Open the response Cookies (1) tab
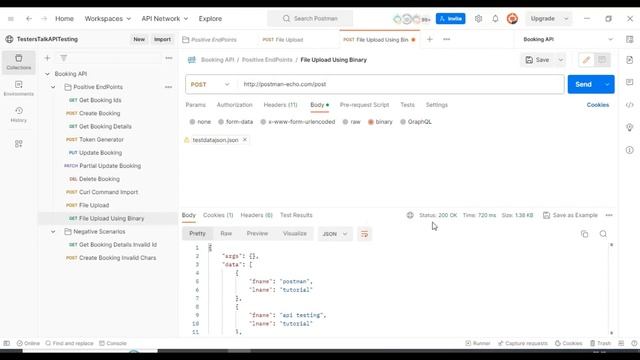Image resolution: width=640 pixels, height=360 pixels. click(218, 215)
